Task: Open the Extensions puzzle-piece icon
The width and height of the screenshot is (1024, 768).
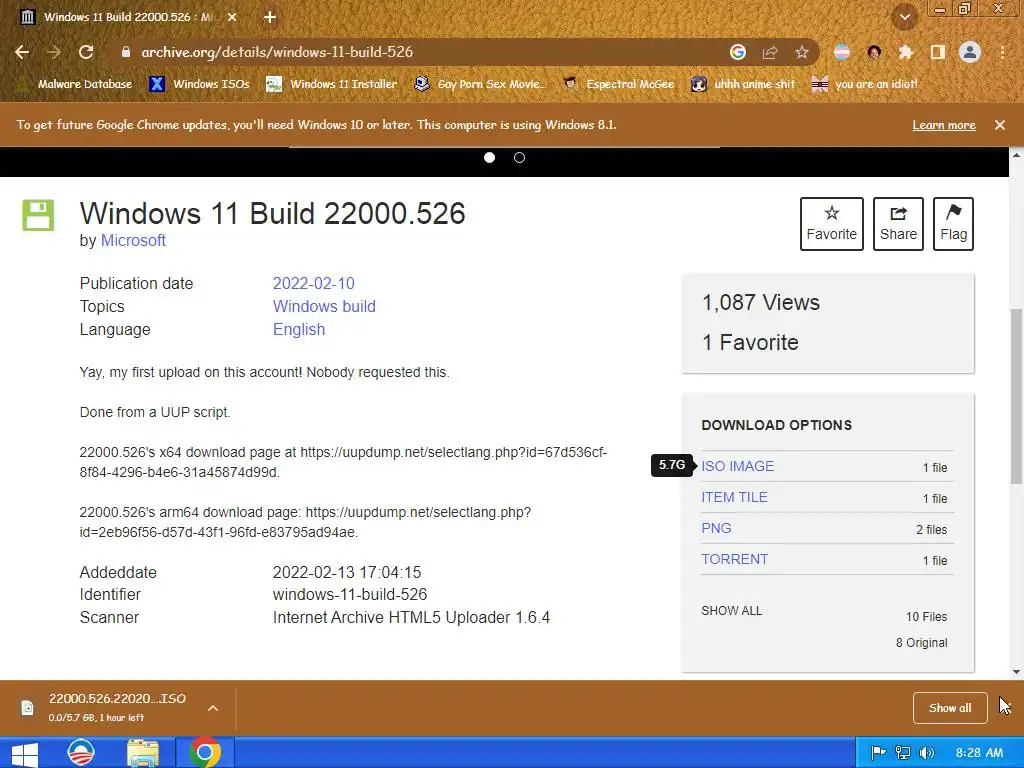Action: point(905,52)
